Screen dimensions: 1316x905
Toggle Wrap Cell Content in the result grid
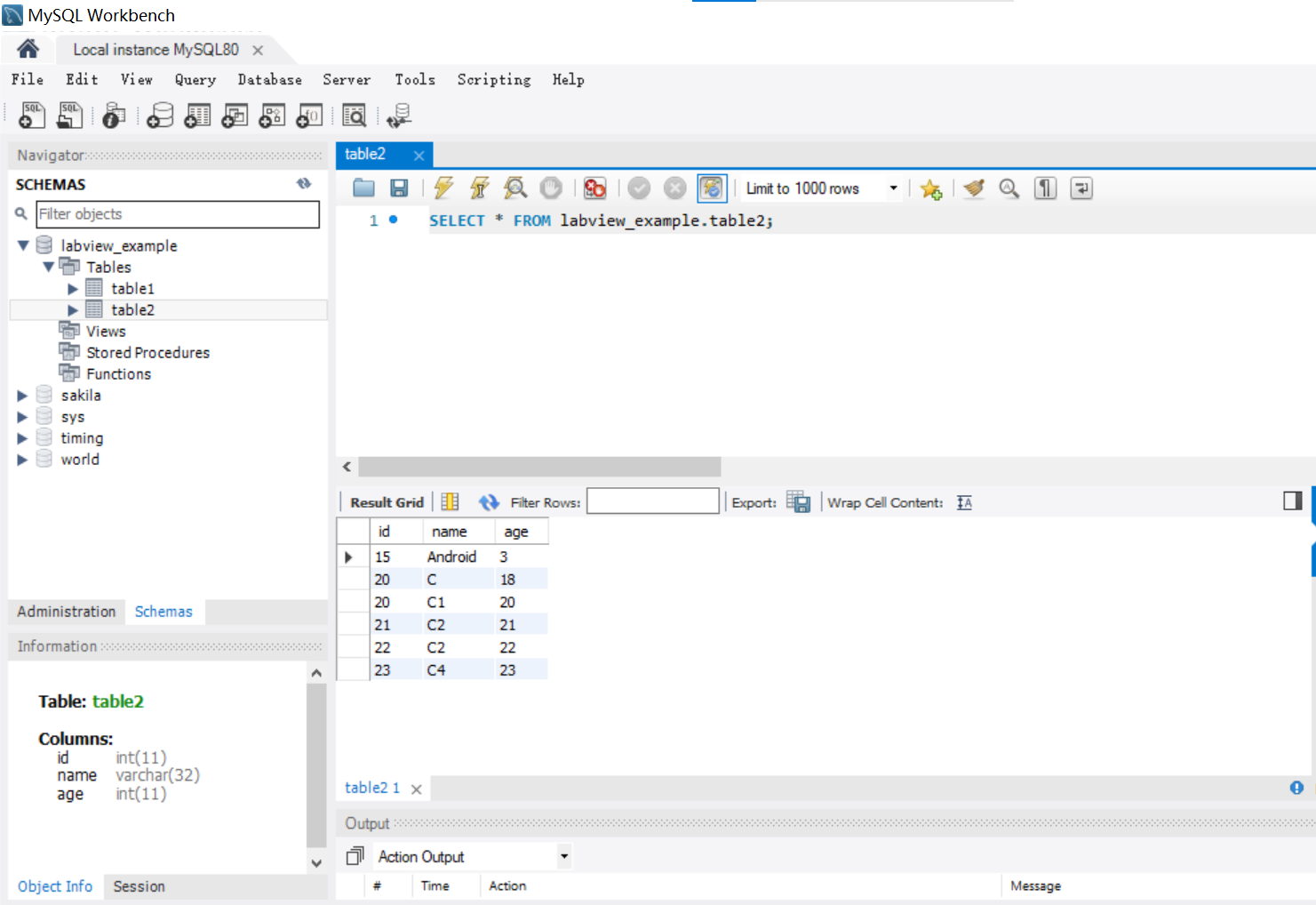[x=963, y=502]
